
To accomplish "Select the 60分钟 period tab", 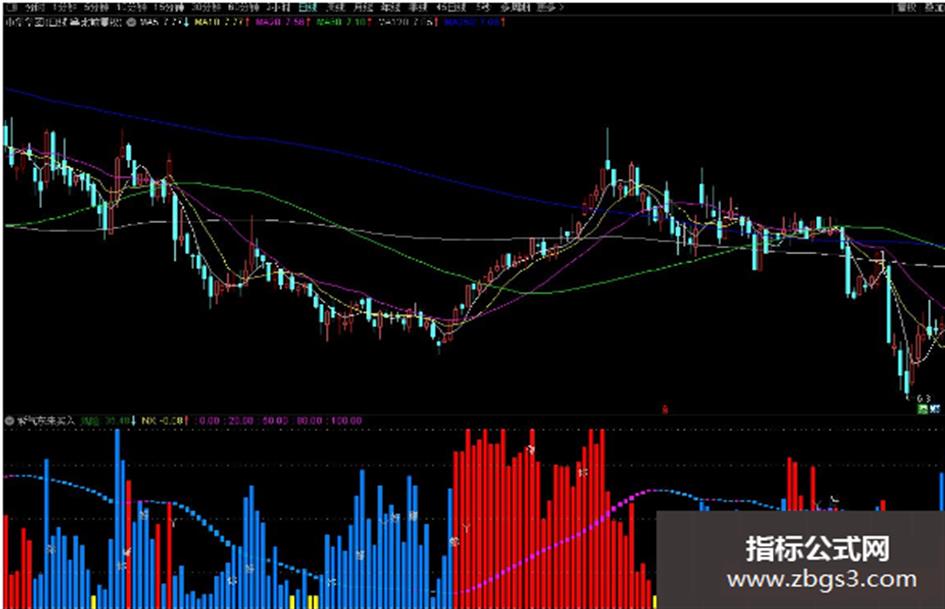I will [242, 7].
